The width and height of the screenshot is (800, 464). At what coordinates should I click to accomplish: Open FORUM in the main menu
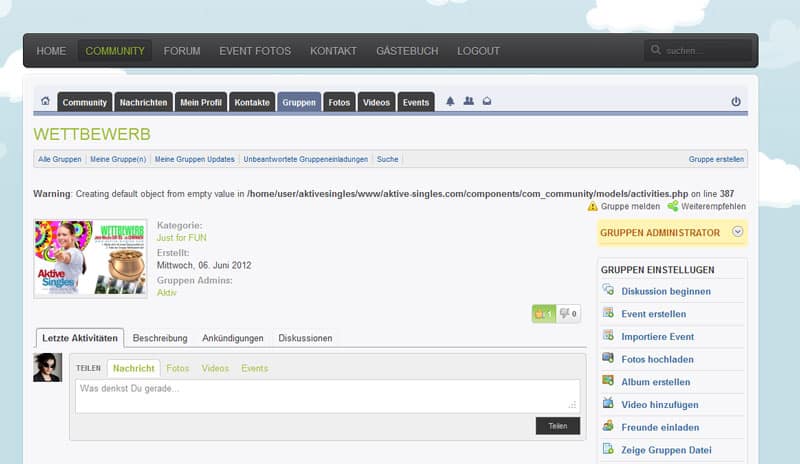(182, 50)
